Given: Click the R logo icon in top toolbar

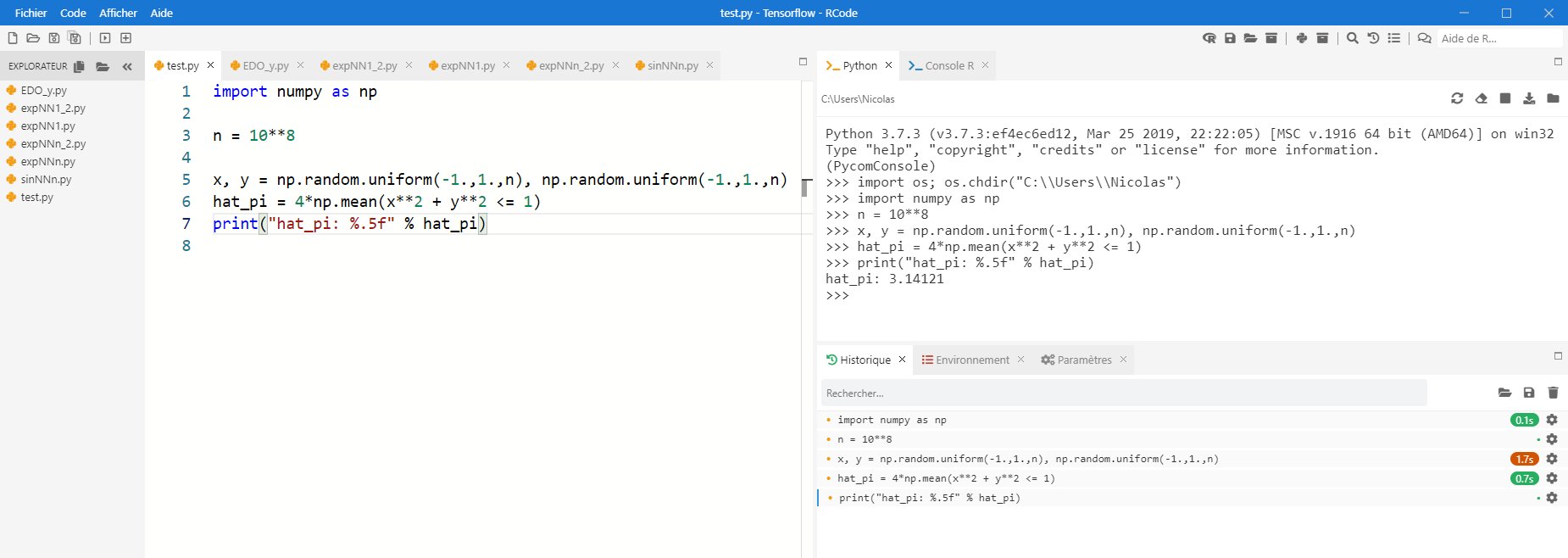Looking at the screenshot, I should point(1209,38).
